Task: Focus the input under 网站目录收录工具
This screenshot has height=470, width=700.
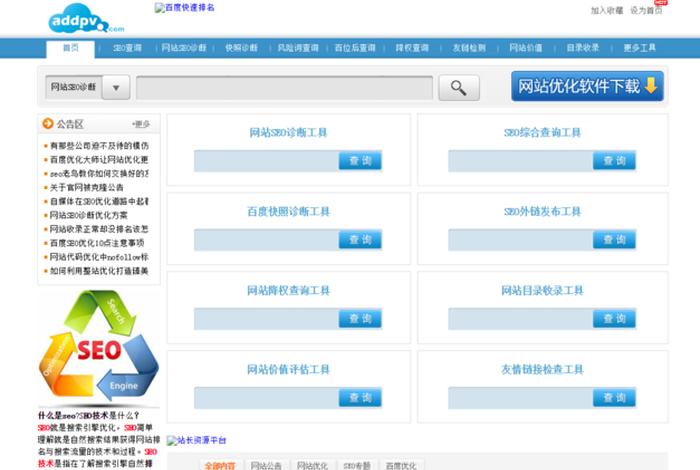Action: click(521, 319)
